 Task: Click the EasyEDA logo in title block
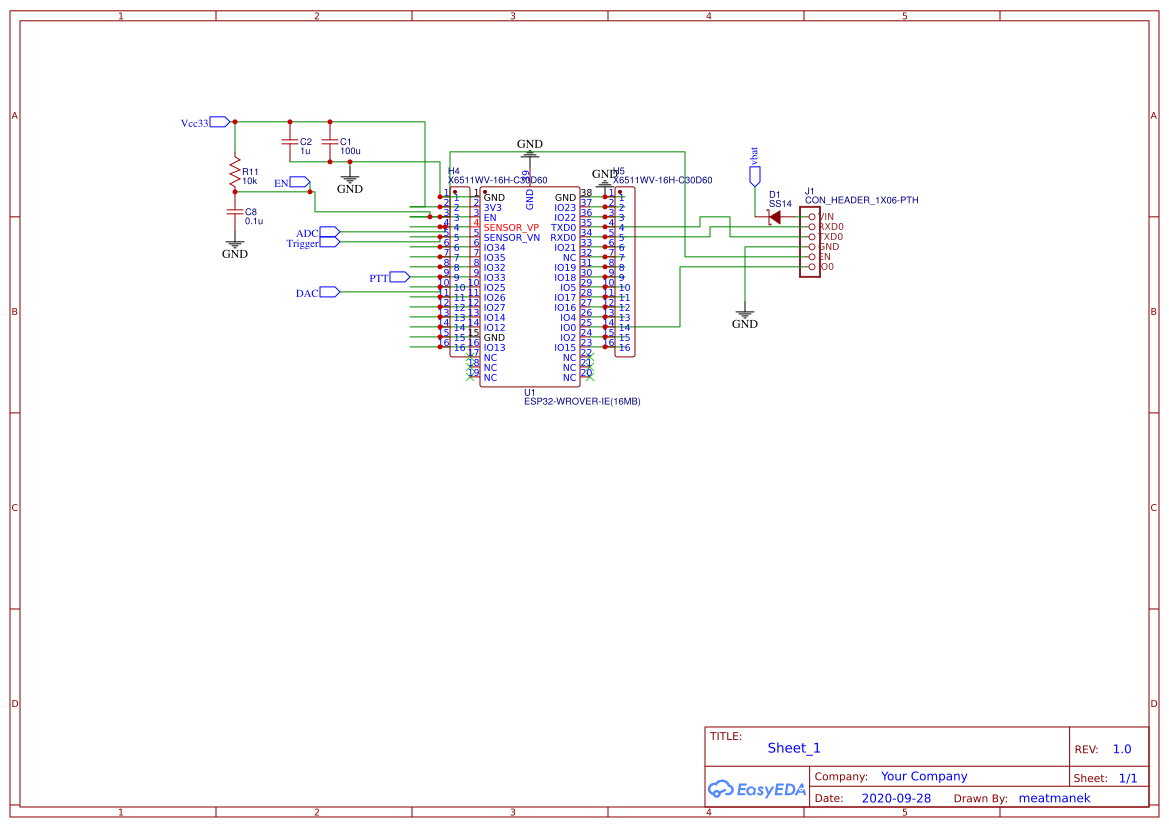click(x=757, y=789)
